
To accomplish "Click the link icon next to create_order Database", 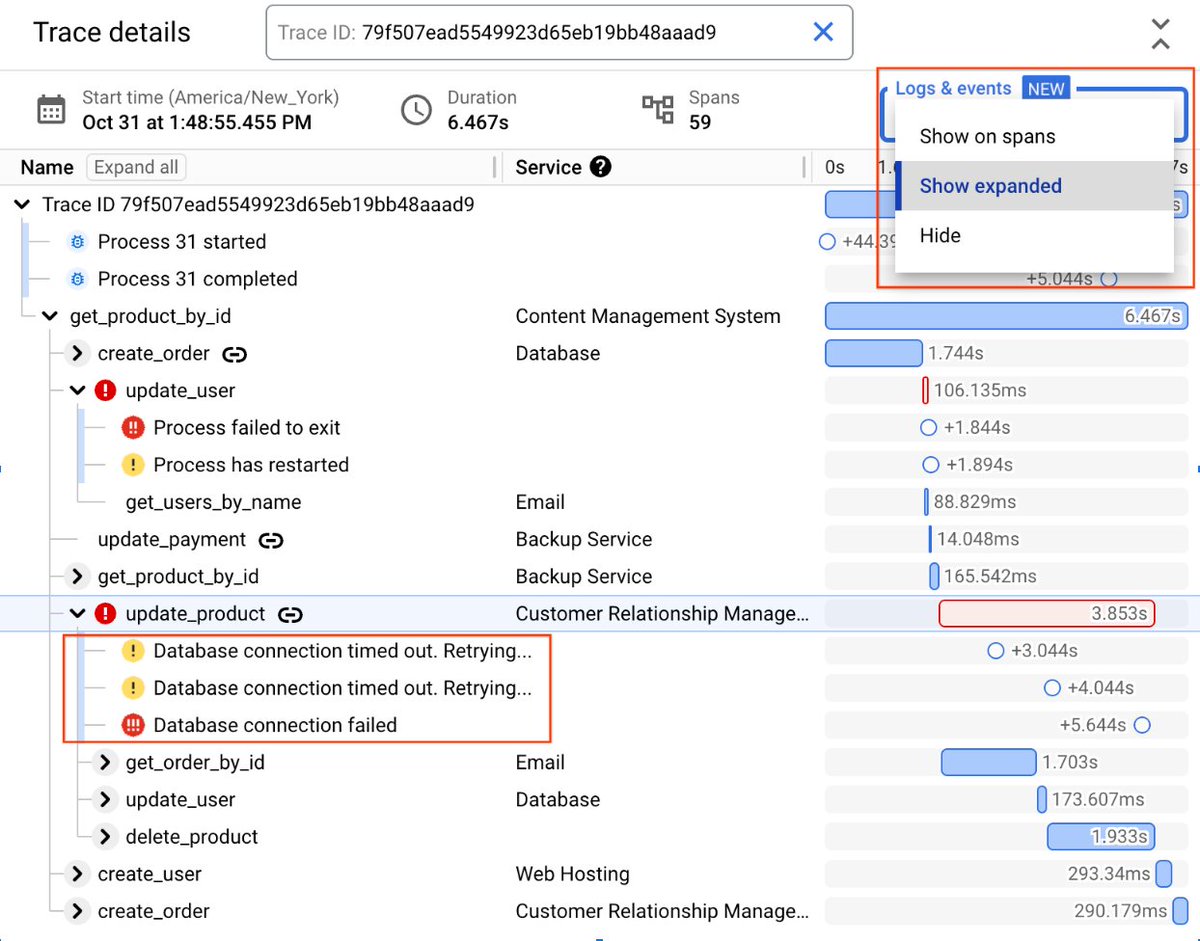I will pos(234,354).
